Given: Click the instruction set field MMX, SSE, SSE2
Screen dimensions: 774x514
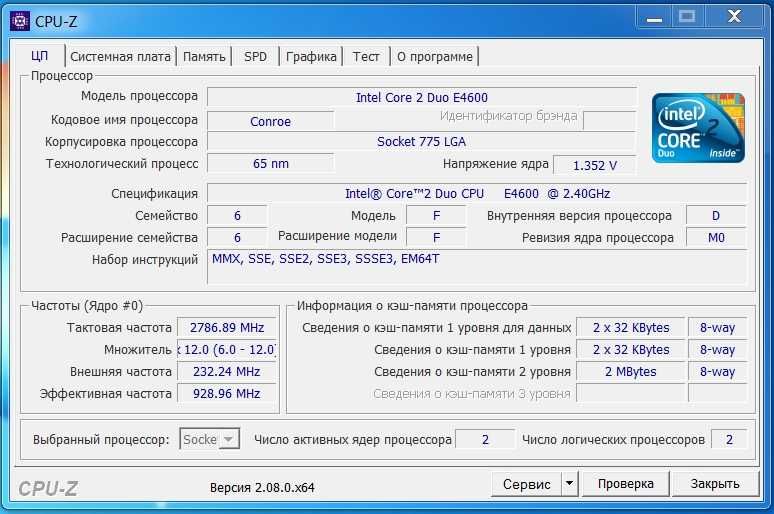Looking at the screenshot, I should point(477,267).
